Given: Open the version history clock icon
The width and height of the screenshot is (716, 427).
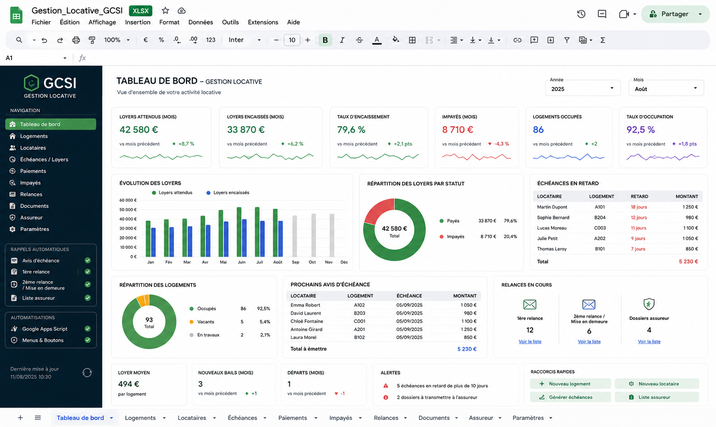Looking at the screenshot, I should click(581, 14).
